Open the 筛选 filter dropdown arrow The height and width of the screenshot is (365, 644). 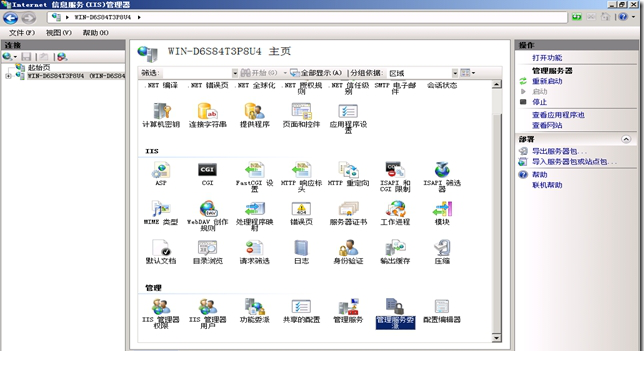tap(235, 73)
